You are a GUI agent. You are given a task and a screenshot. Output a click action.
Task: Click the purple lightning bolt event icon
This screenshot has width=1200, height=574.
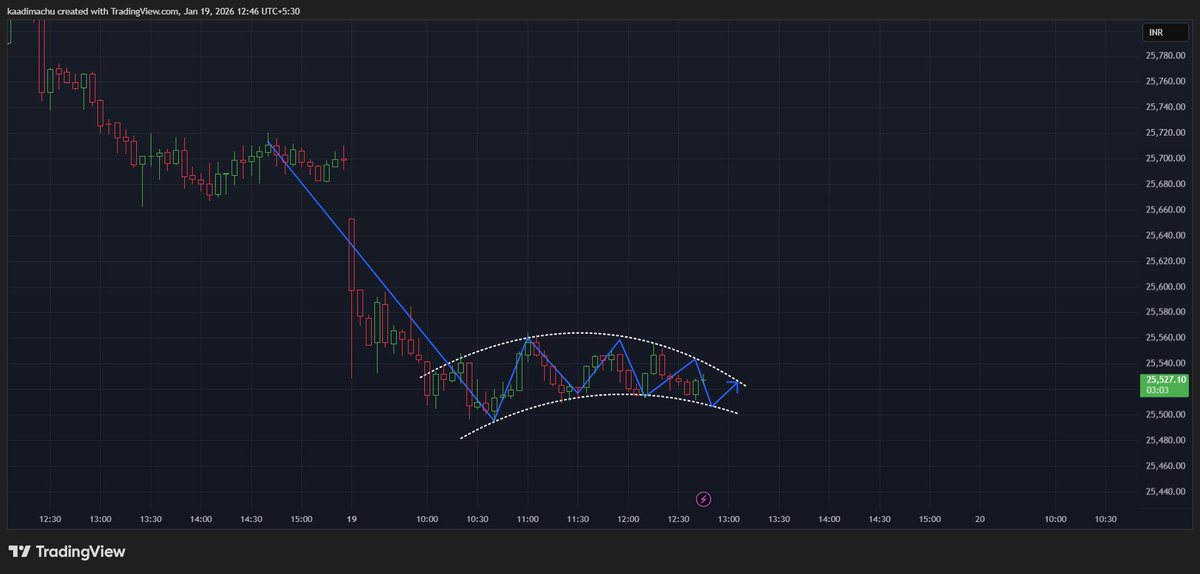pos(703,498)
